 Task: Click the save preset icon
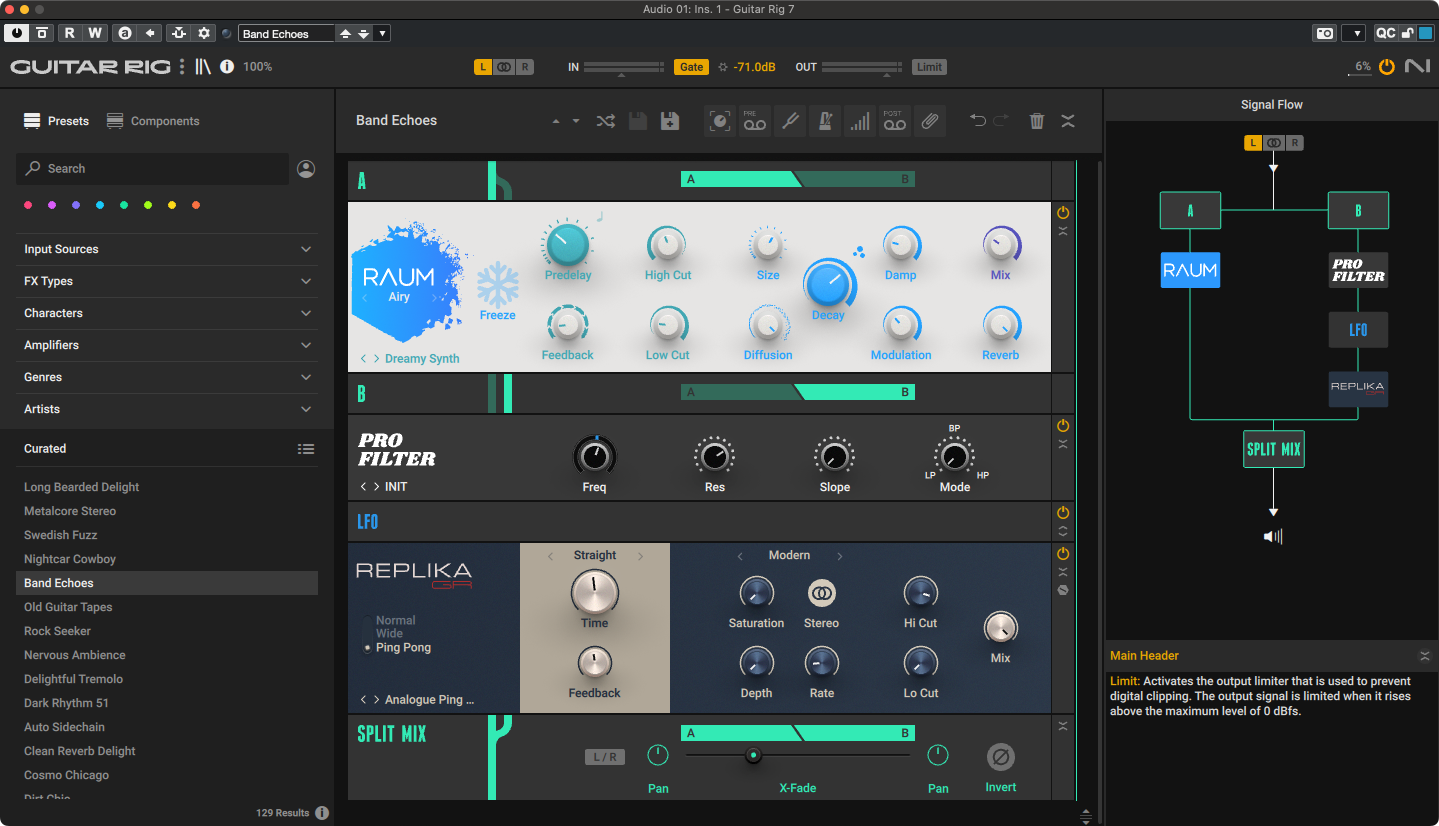[x=637, y=121]
